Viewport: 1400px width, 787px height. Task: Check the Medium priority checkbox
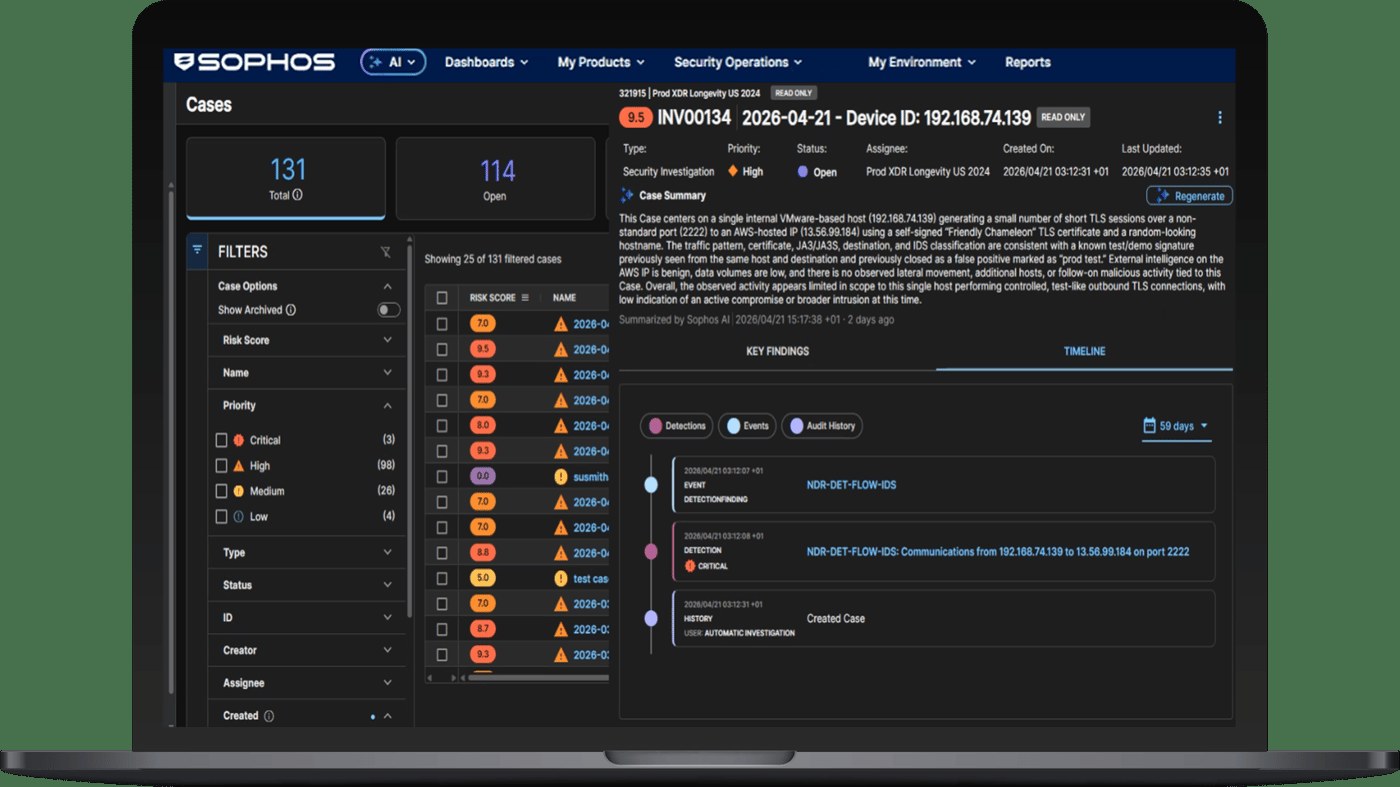[222, 491]
